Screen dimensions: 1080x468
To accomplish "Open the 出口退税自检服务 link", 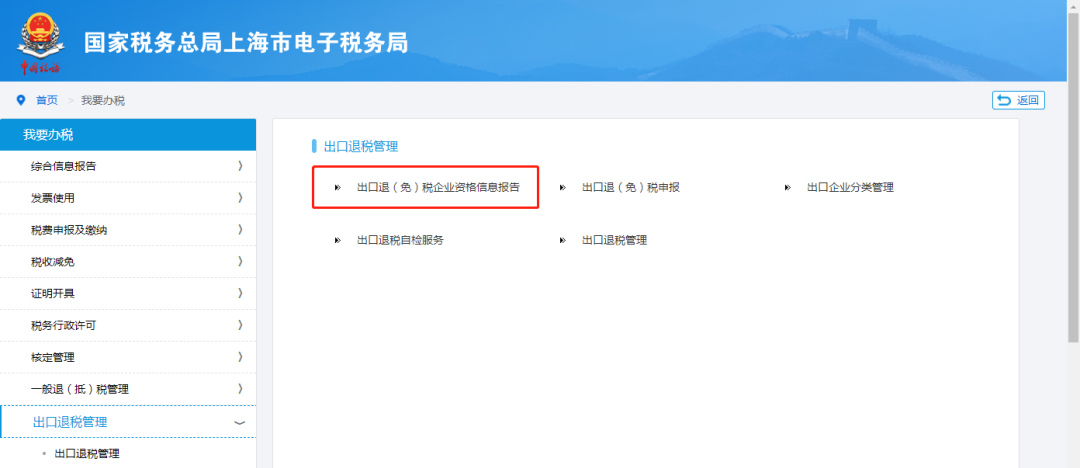I will click(400, 241).
